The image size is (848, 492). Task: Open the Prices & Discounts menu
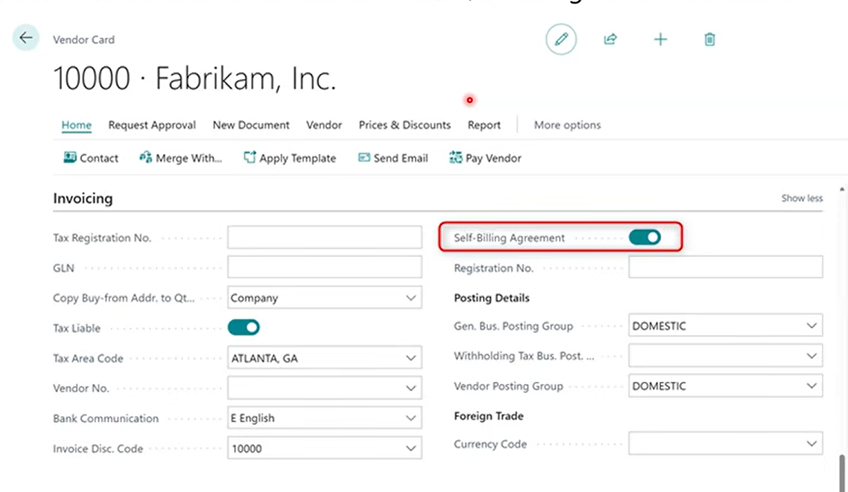tap(404, 125)
